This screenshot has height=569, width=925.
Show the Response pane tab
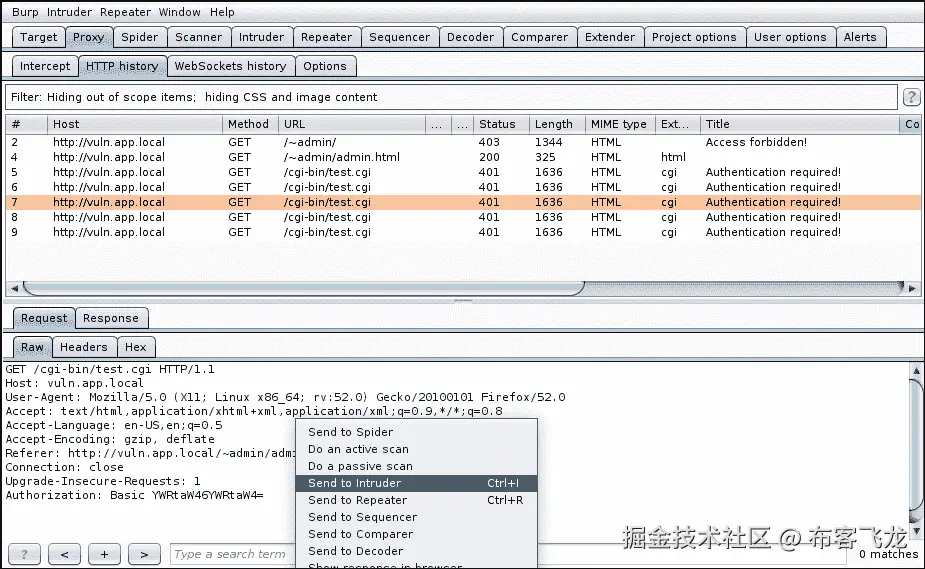[x=111, y=318]
